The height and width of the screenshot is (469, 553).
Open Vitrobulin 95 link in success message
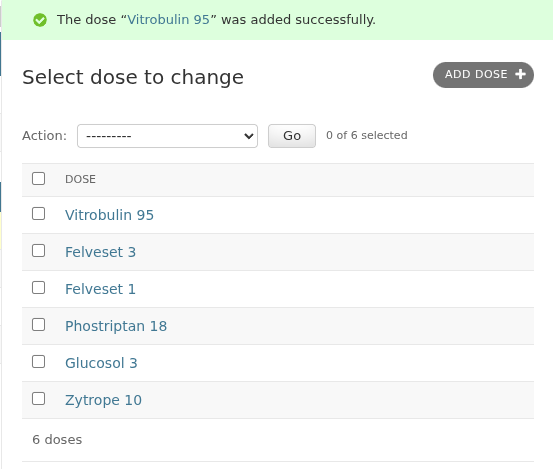point(168,20)
